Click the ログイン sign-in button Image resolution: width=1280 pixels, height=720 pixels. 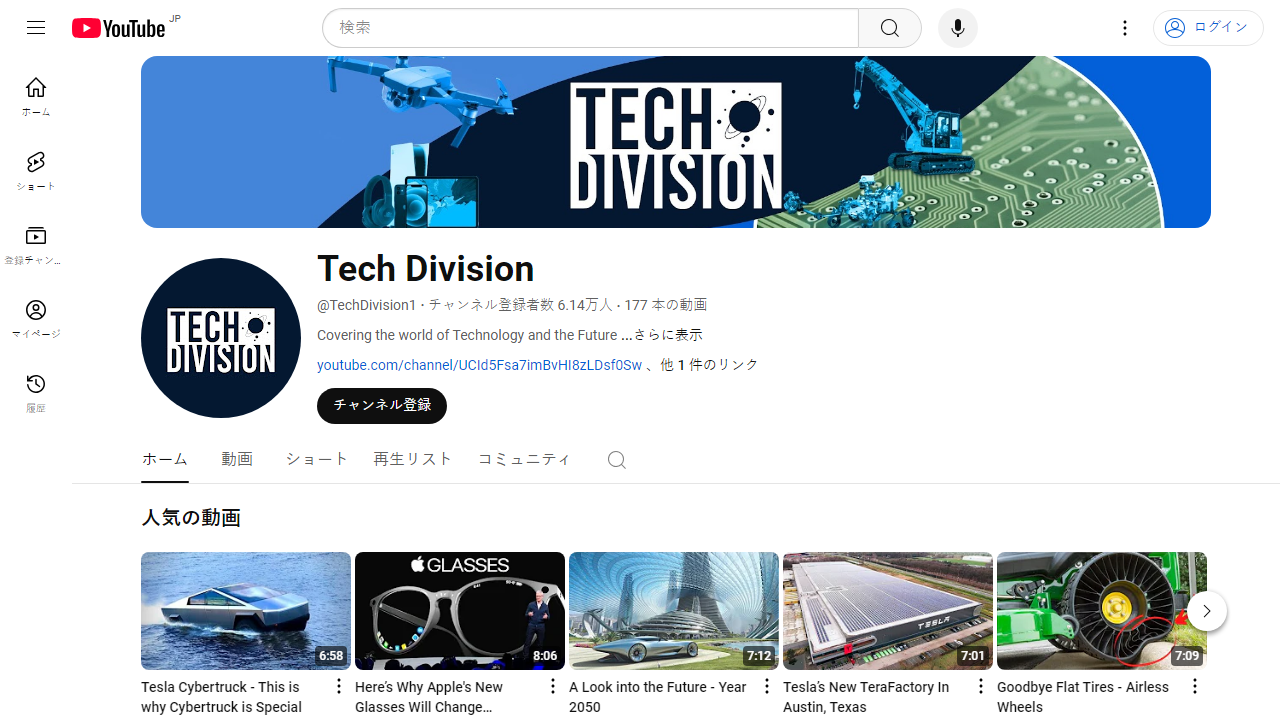point(1208,28)
